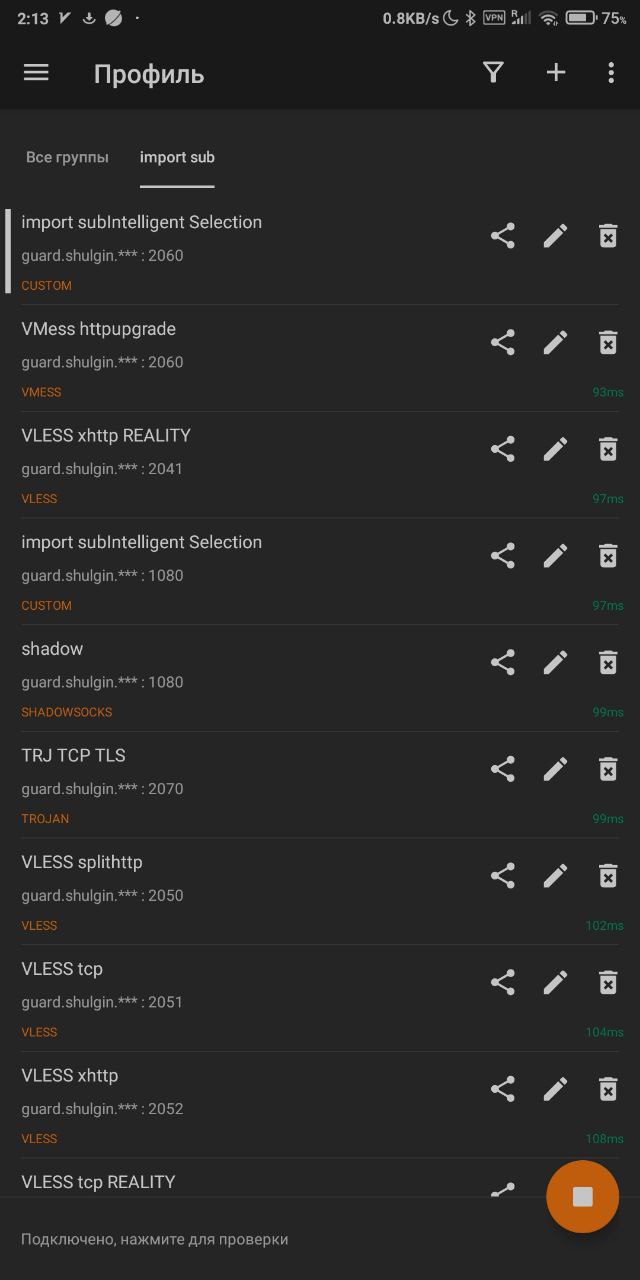Delete the VLESS tcp profile

coord(608,982)
